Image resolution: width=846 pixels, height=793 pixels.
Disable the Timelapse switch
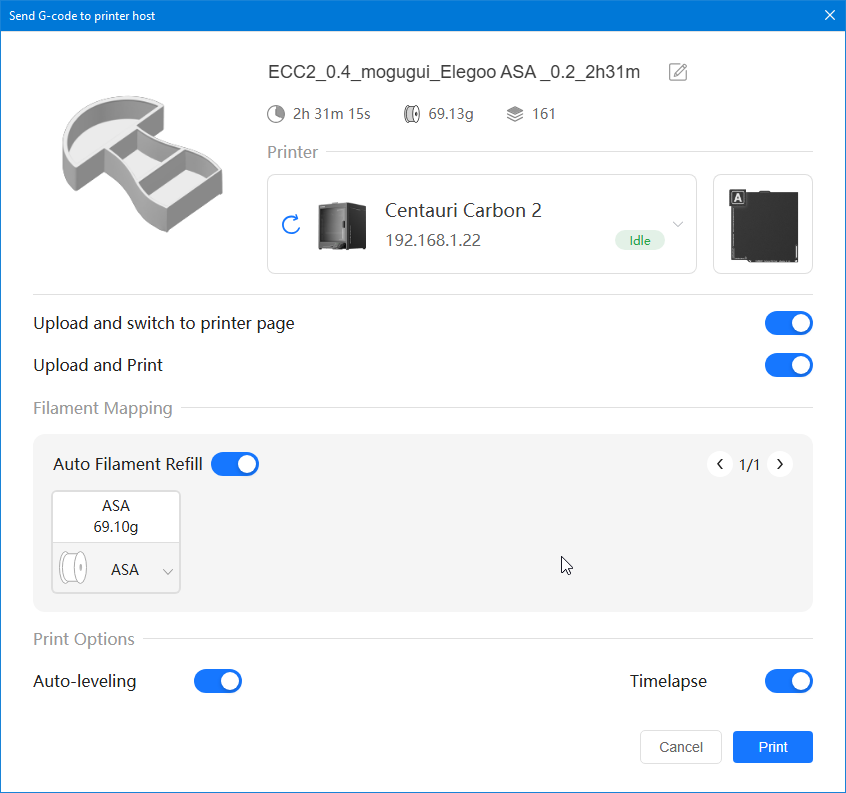pyautogui.click(x=788, y=682)
